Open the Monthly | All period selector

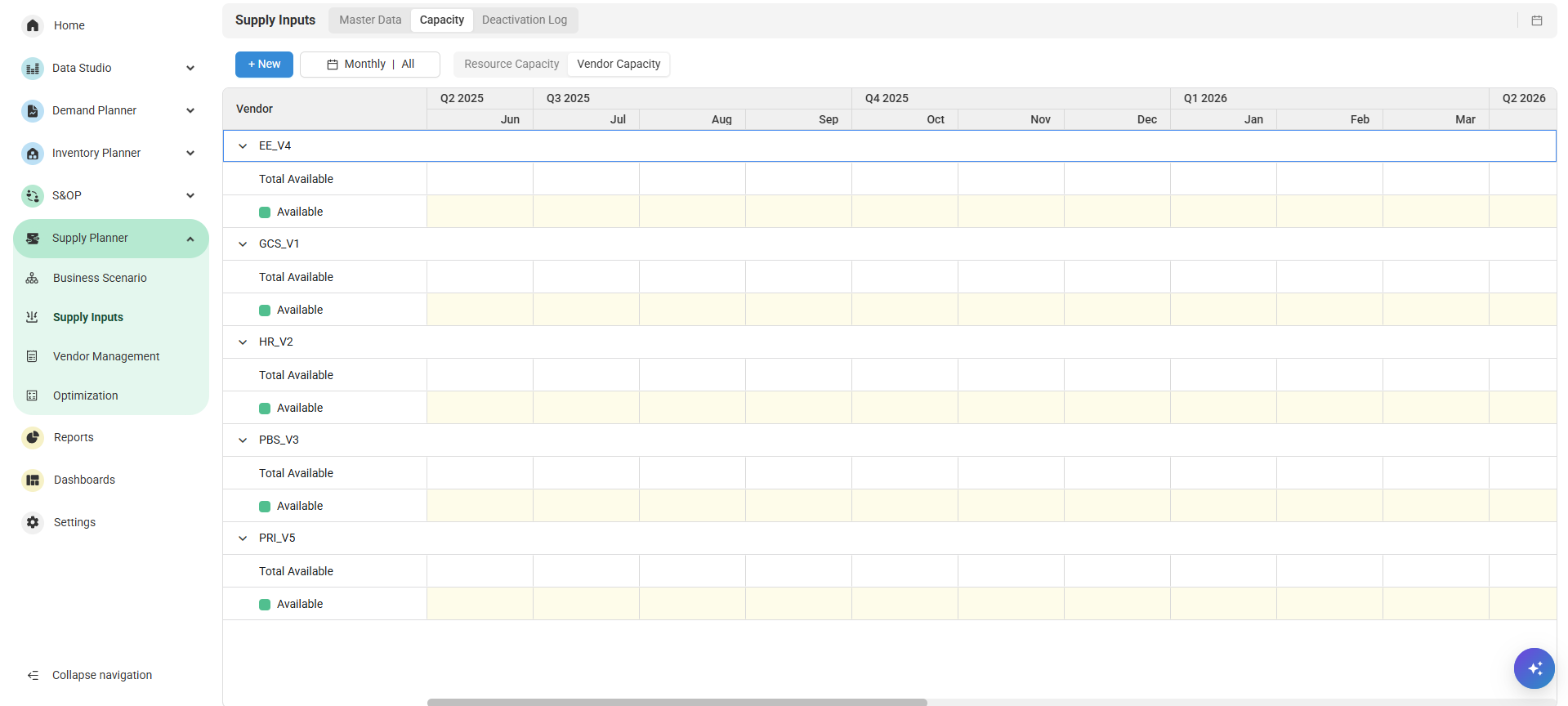click(x=370, y=64)
